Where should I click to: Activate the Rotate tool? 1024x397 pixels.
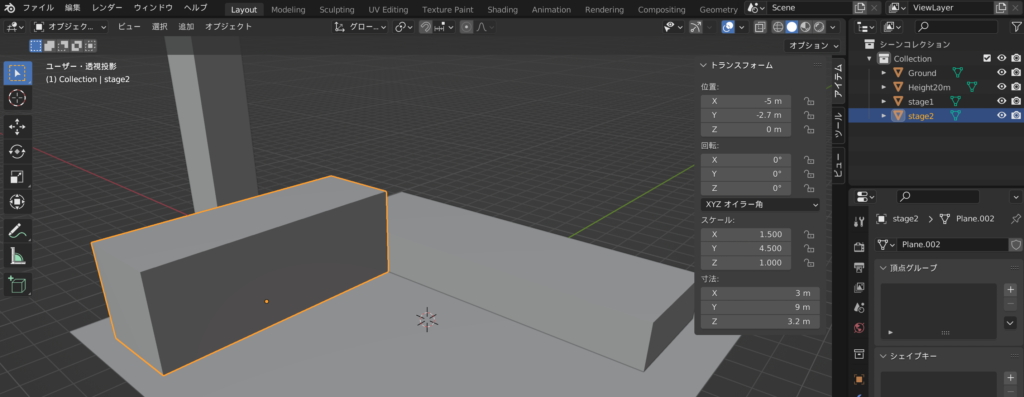pos(17,151)
